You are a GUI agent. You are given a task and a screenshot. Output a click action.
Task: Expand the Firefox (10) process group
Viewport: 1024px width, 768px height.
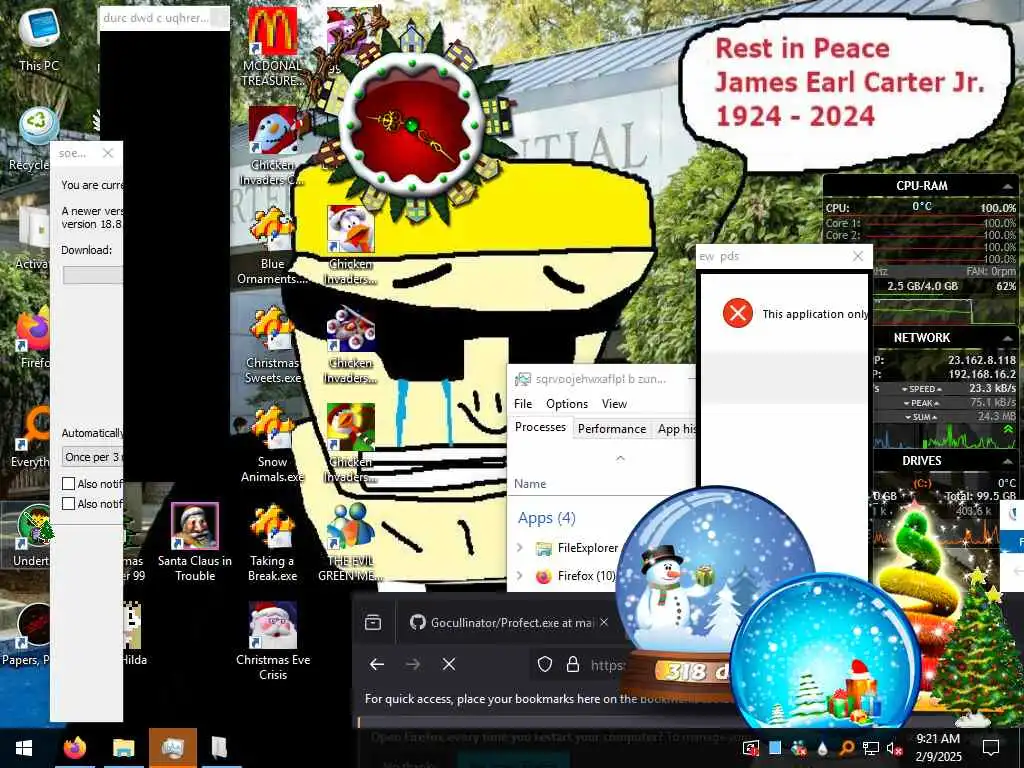(520, 575)
